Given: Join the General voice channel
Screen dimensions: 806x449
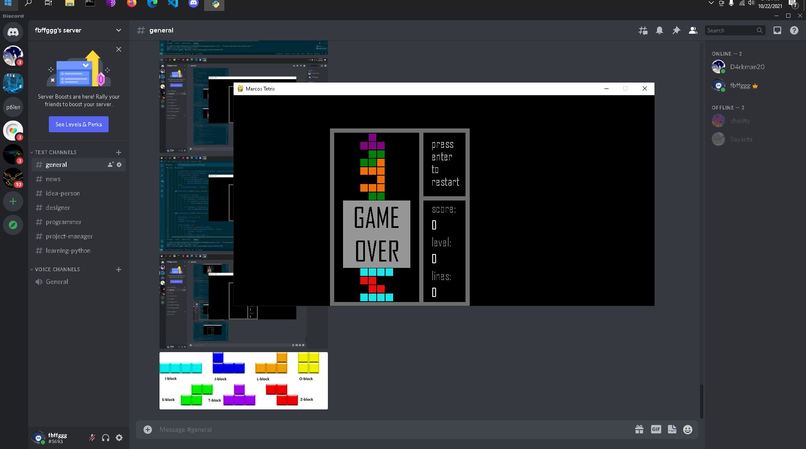Looking at the screenshot, I should click(x=78, y=282).
